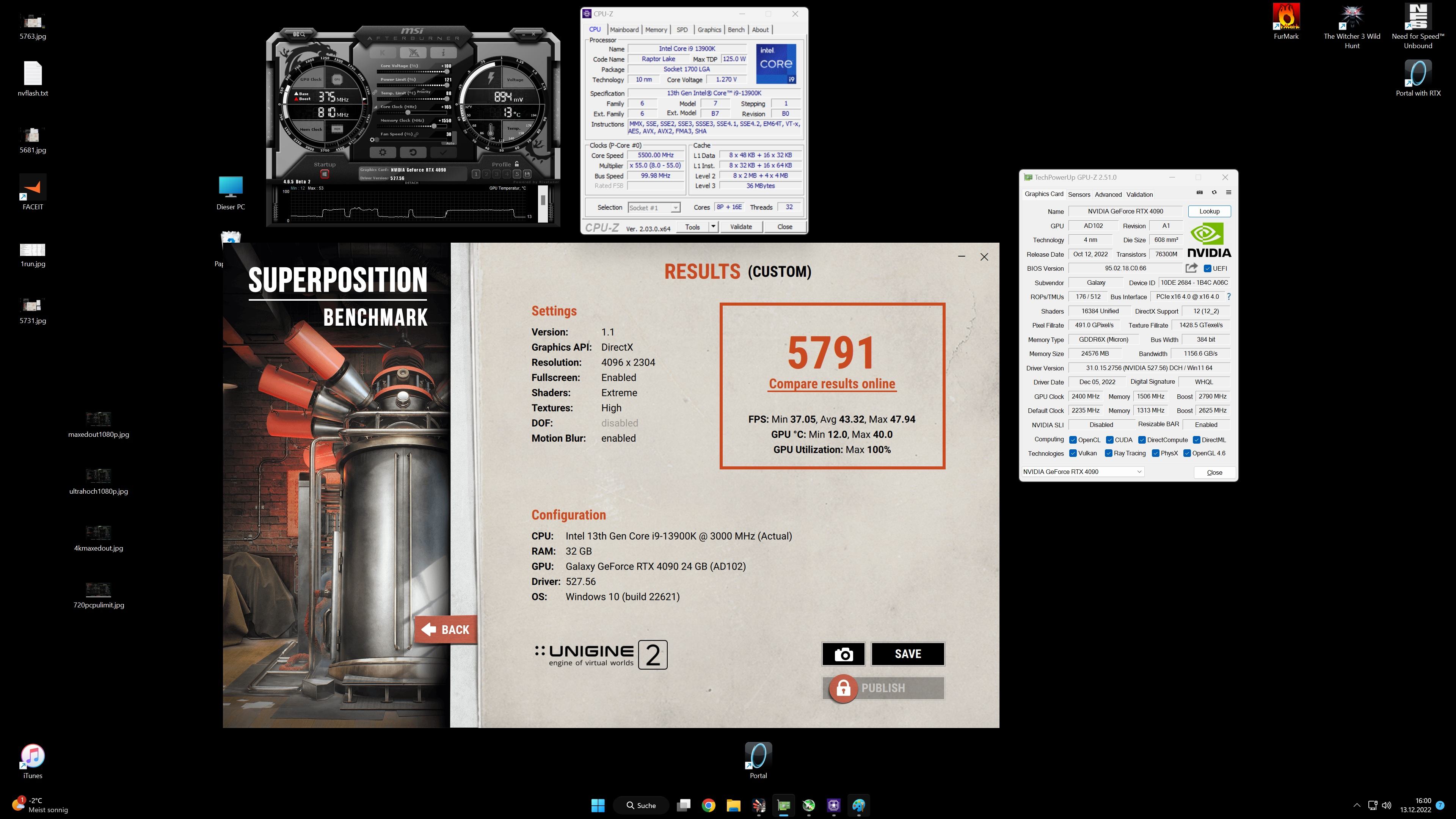The width and height of the screenshot is (1456, 819).
Task: Click Compare results online link
Action: tap(832, 384)
